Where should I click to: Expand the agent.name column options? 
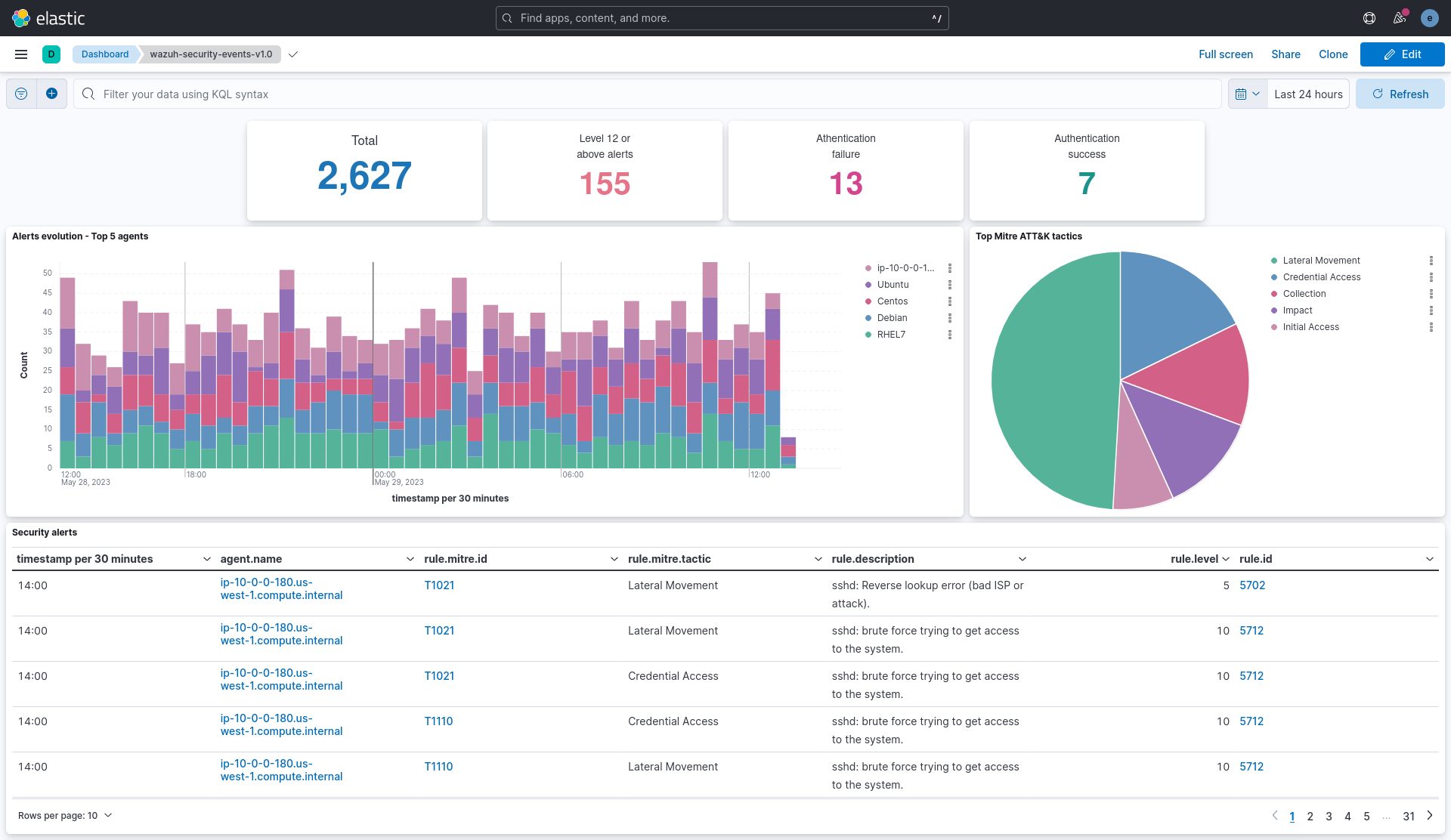pyautogui.click(x=410, y=559)
